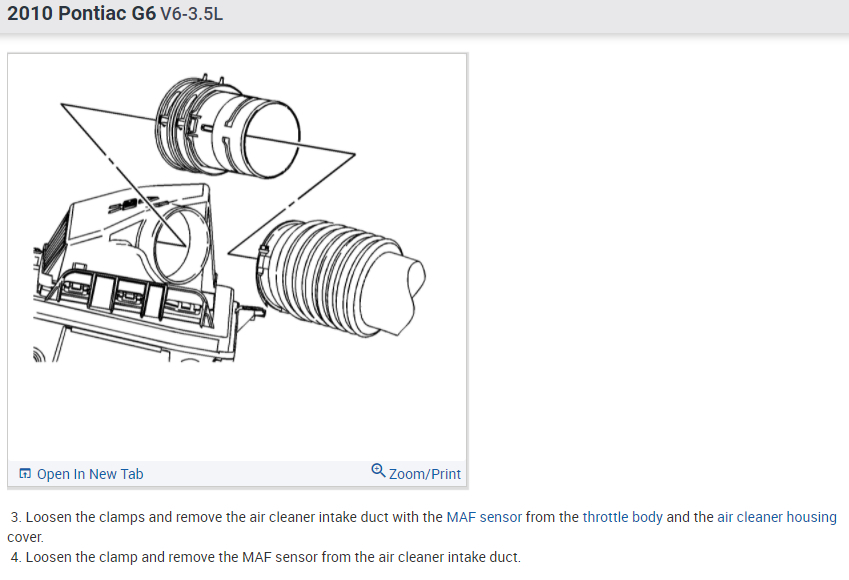Click the 2010 Pontiac G6 heading
The width and height of the screenshot is (849, 580).
[81, 13]
